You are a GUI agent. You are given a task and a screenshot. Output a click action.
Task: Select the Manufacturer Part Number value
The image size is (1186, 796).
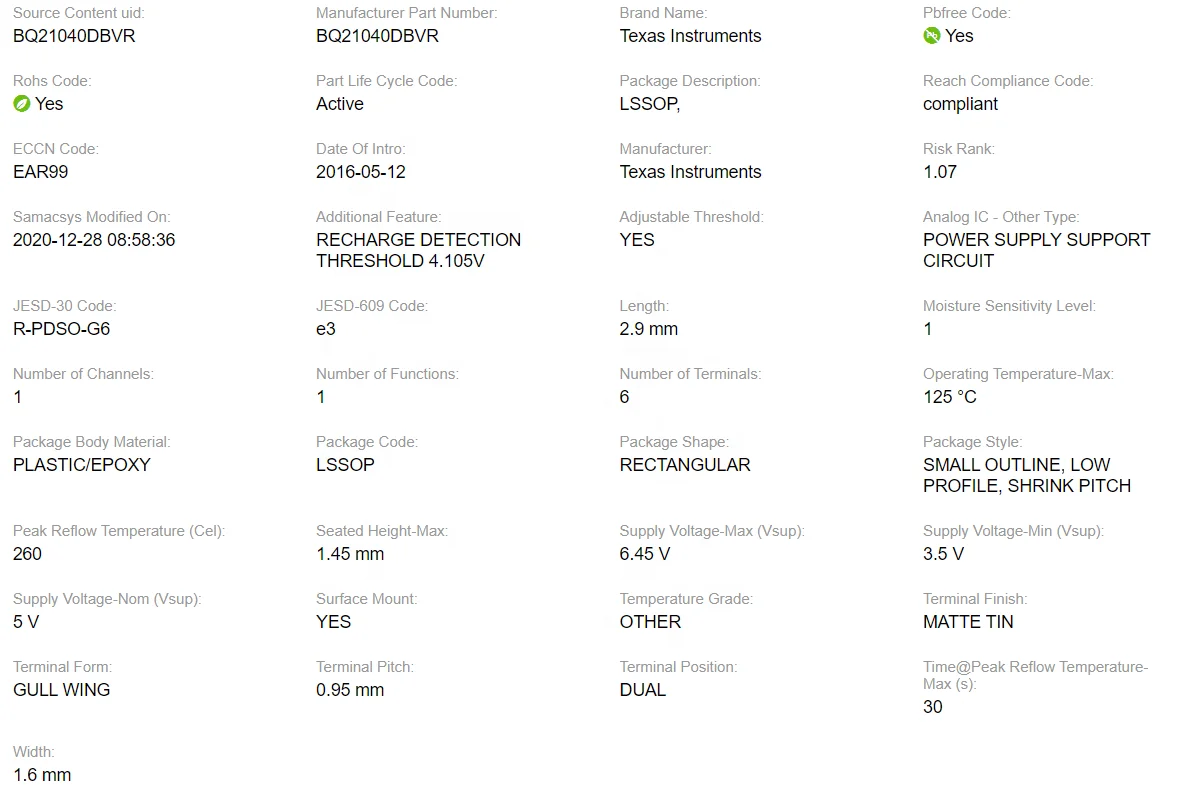click(377, 36)
